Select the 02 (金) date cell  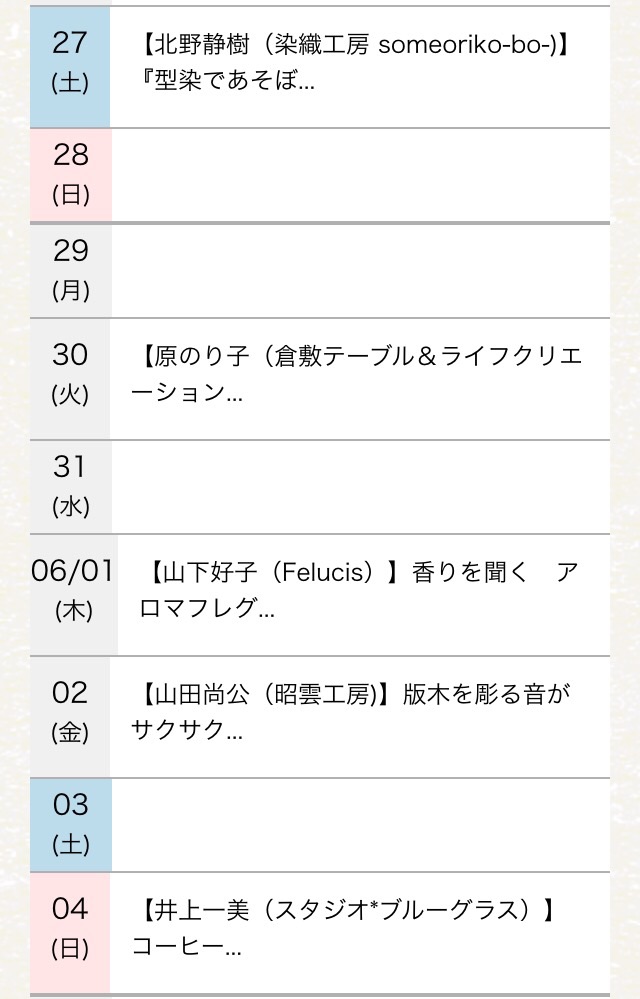click(70, 717)
